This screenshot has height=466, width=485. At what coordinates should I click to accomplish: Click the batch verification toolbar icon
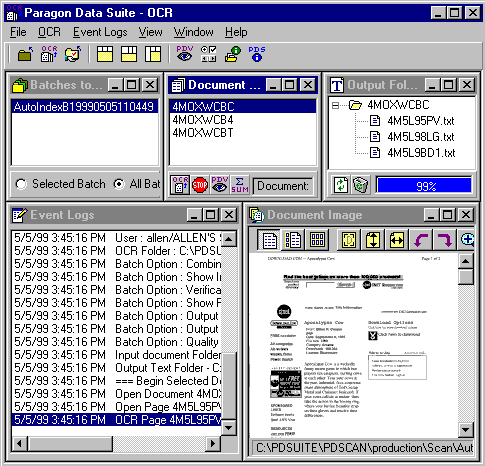[x=72, y=54]
